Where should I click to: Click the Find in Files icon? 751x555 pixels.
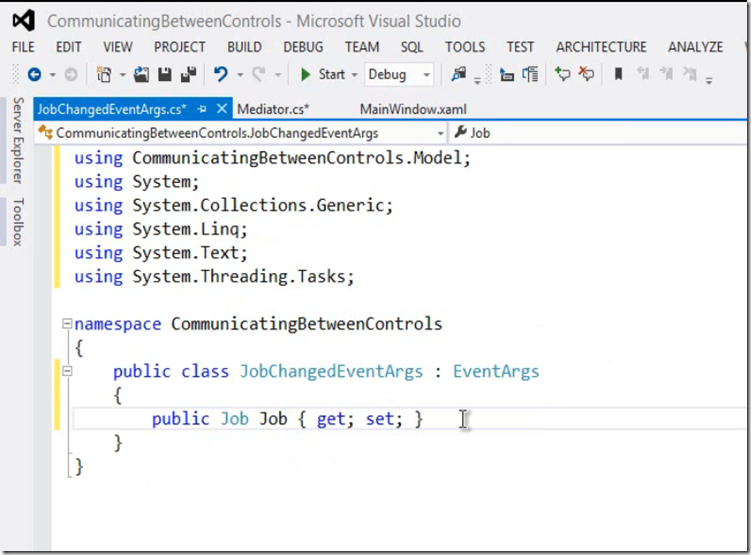459,74
